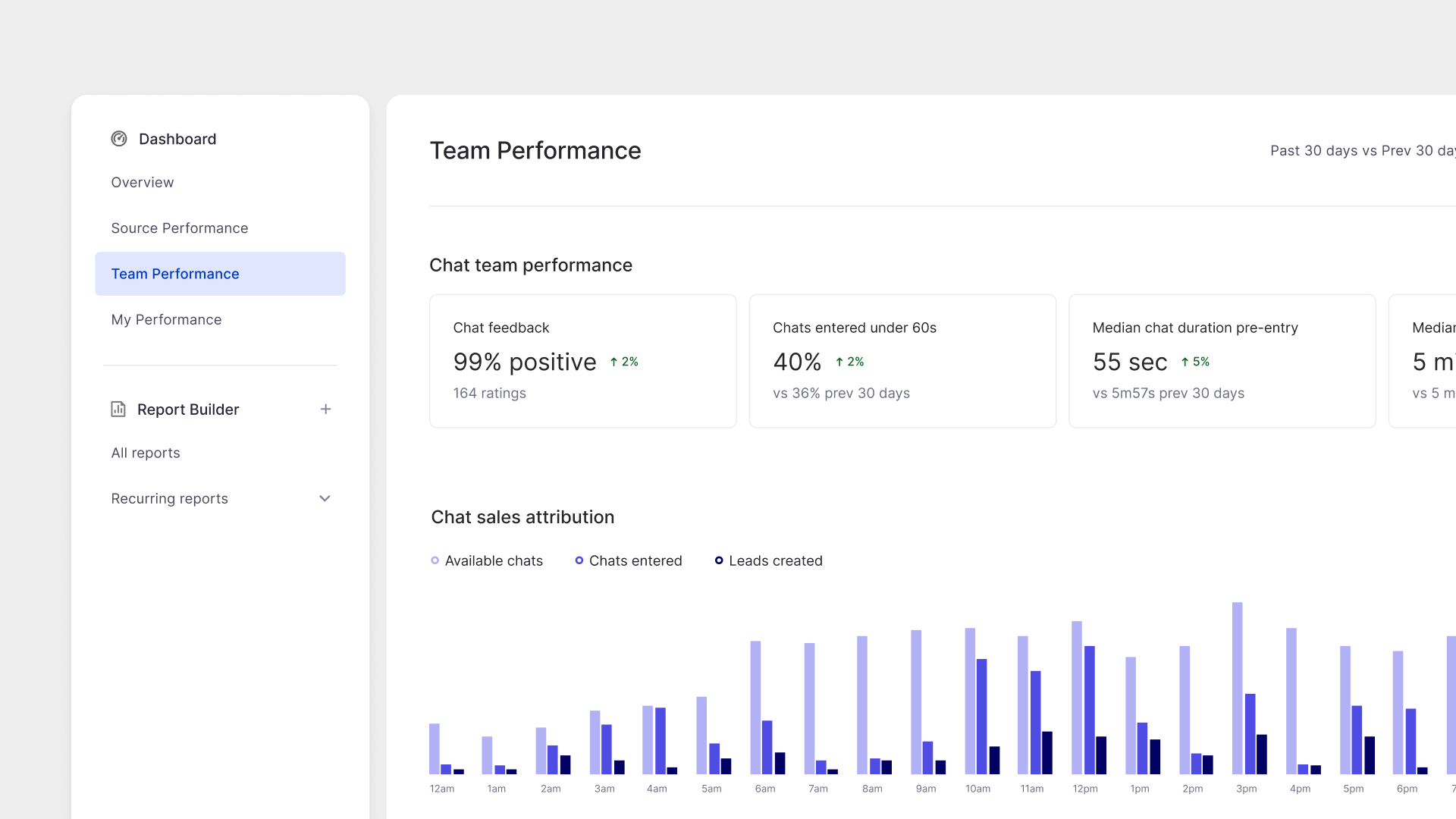The image size is (1456, 819).
Task: Click the 40% value
Action: pos(797,362)
